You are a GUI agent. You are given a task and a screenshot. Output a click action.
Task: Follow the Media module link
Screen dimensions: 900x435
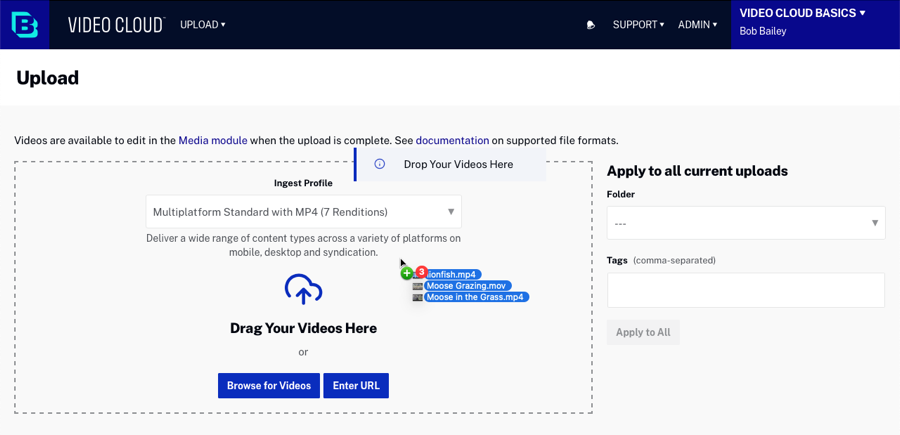click(212, 141)
